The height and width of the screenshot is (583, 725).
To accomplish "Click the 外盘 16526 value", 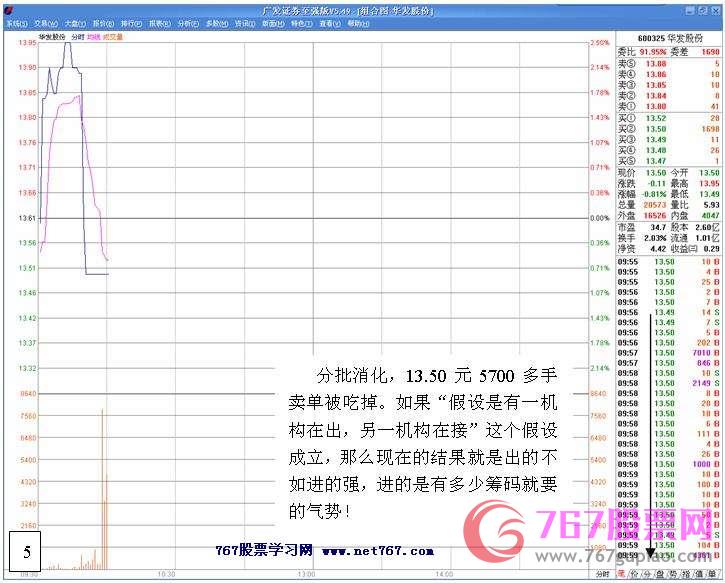I will pos(655,215).
